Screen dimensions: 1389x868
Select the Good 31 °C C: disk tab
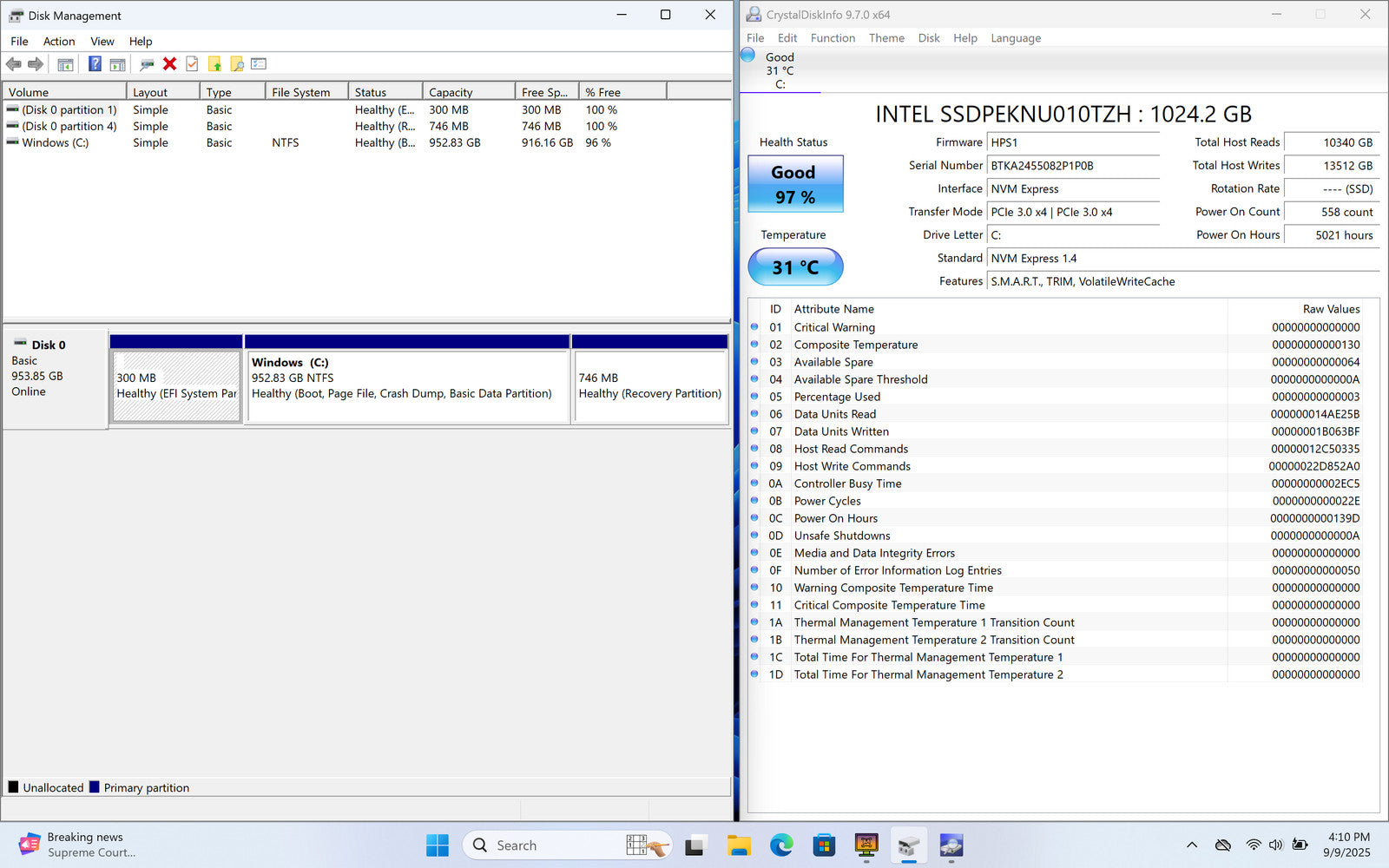pyautogui.click(x=780, y=69)
